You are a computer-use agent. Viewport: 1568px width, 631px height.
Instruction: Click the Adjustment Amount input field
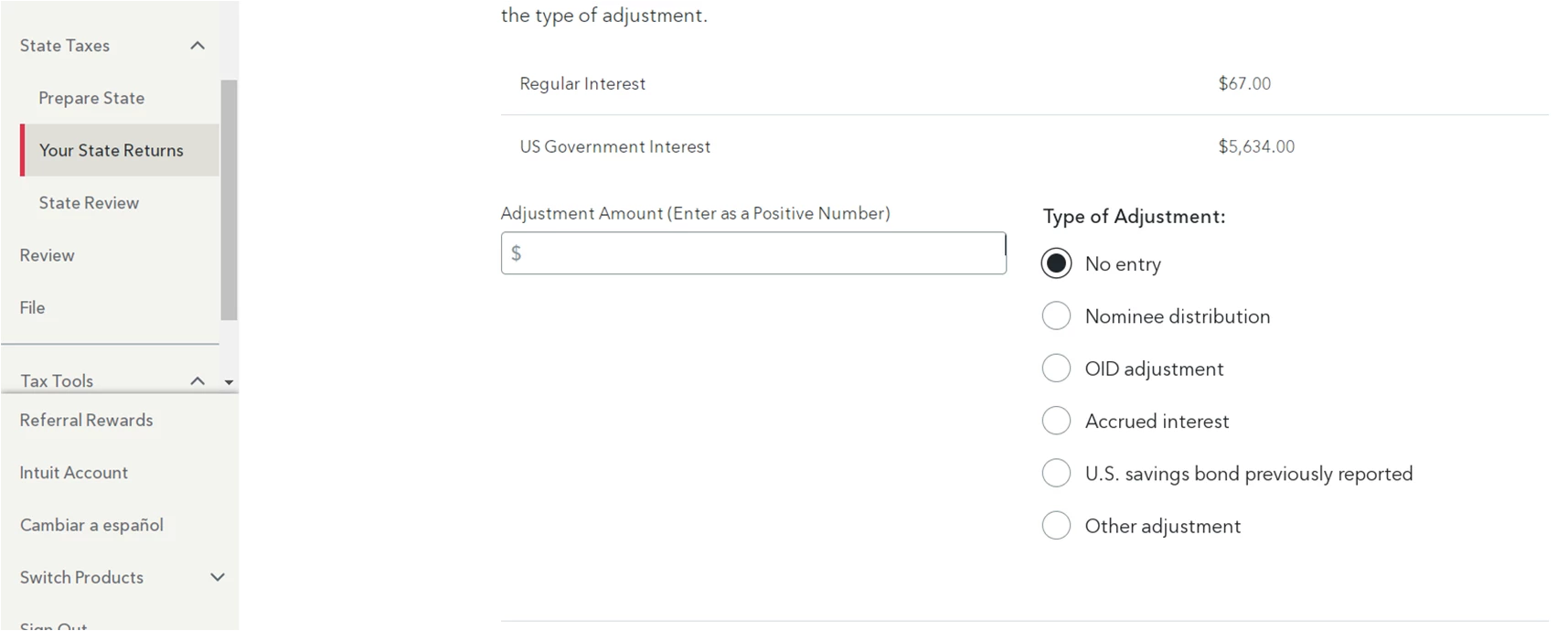753,253
